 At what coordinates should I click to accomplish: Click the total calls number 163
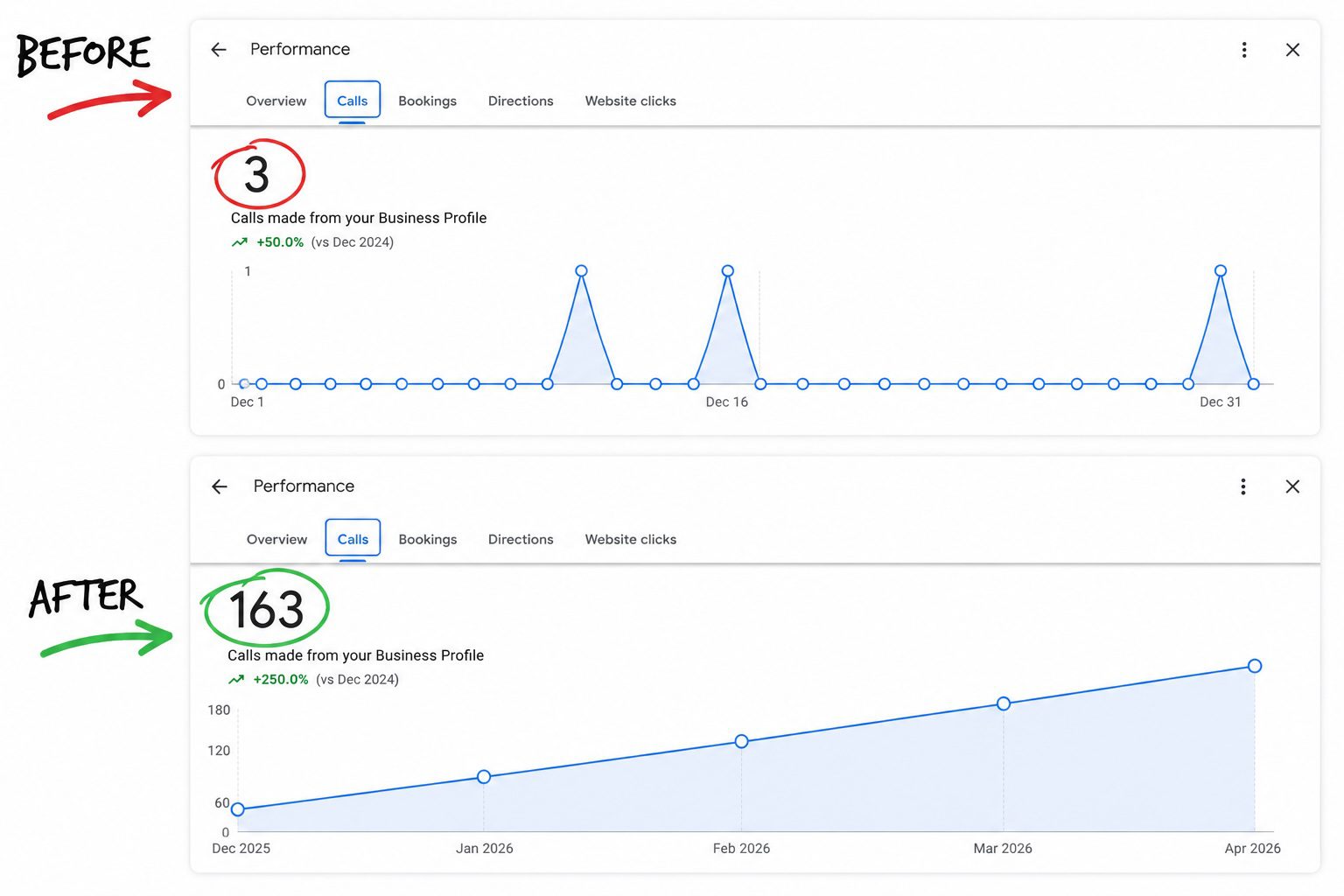point(266,609)
